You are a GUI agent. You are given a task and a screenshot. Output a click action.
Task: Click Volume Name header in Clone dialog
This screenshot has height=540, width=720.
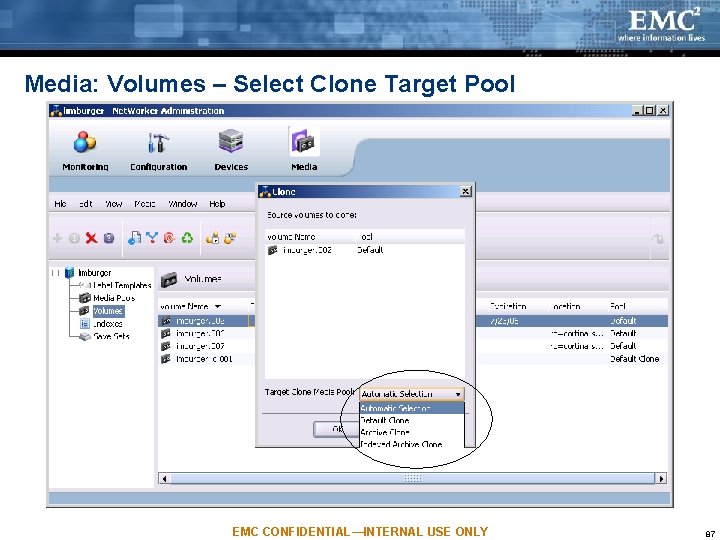[311, 237]
